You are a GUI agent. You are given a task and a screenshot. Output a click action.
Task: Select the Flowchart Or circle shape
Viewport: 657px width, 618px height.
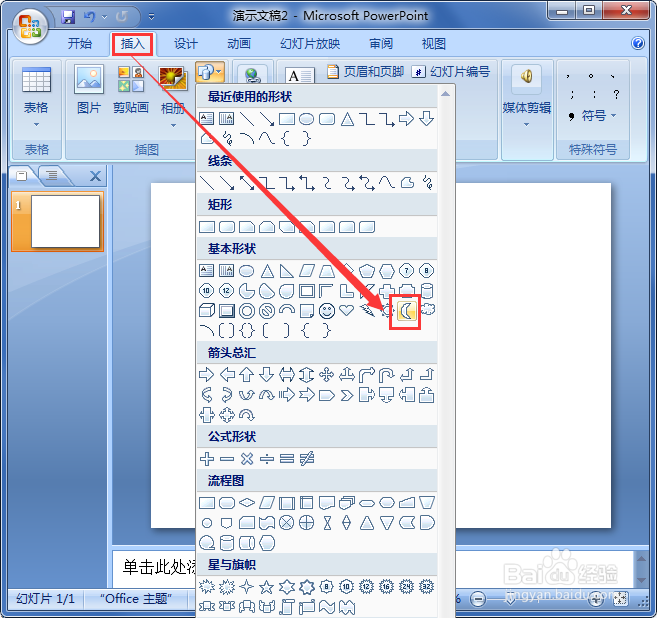(306, 523)
